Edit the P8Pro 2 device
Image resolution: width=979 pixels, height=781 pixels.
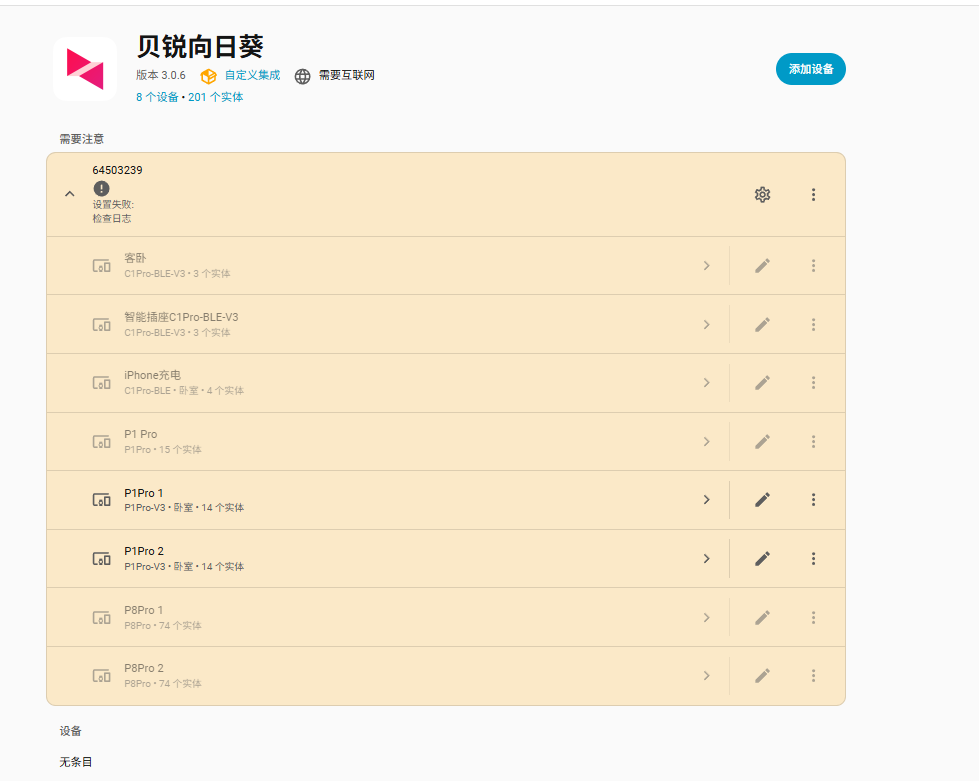coord(762,675)
